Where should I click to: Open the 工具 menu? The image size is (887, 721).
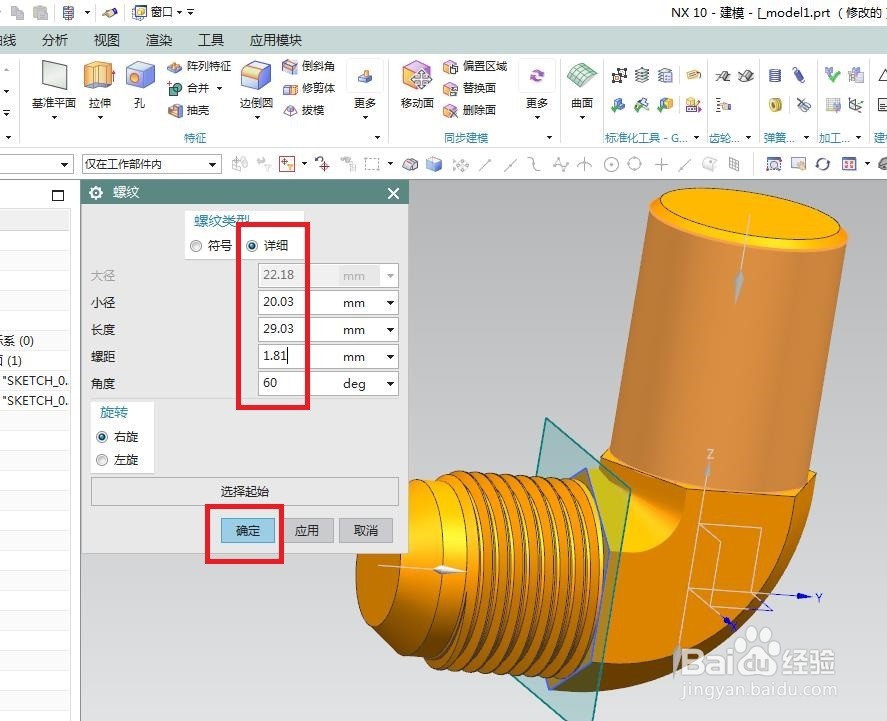click(x=211, y=40)
